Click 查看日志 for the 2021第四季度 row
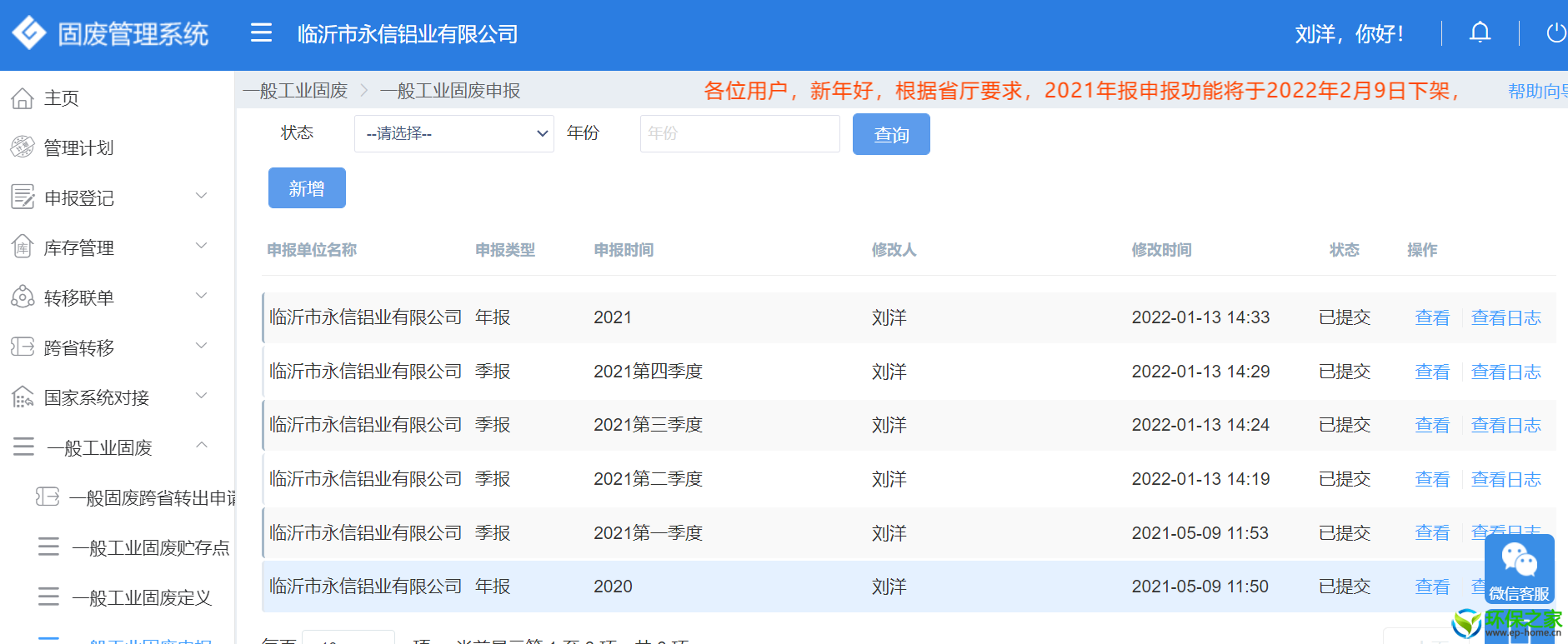The width and height of the screenshot is (1568, 644). click(1505, 372)
